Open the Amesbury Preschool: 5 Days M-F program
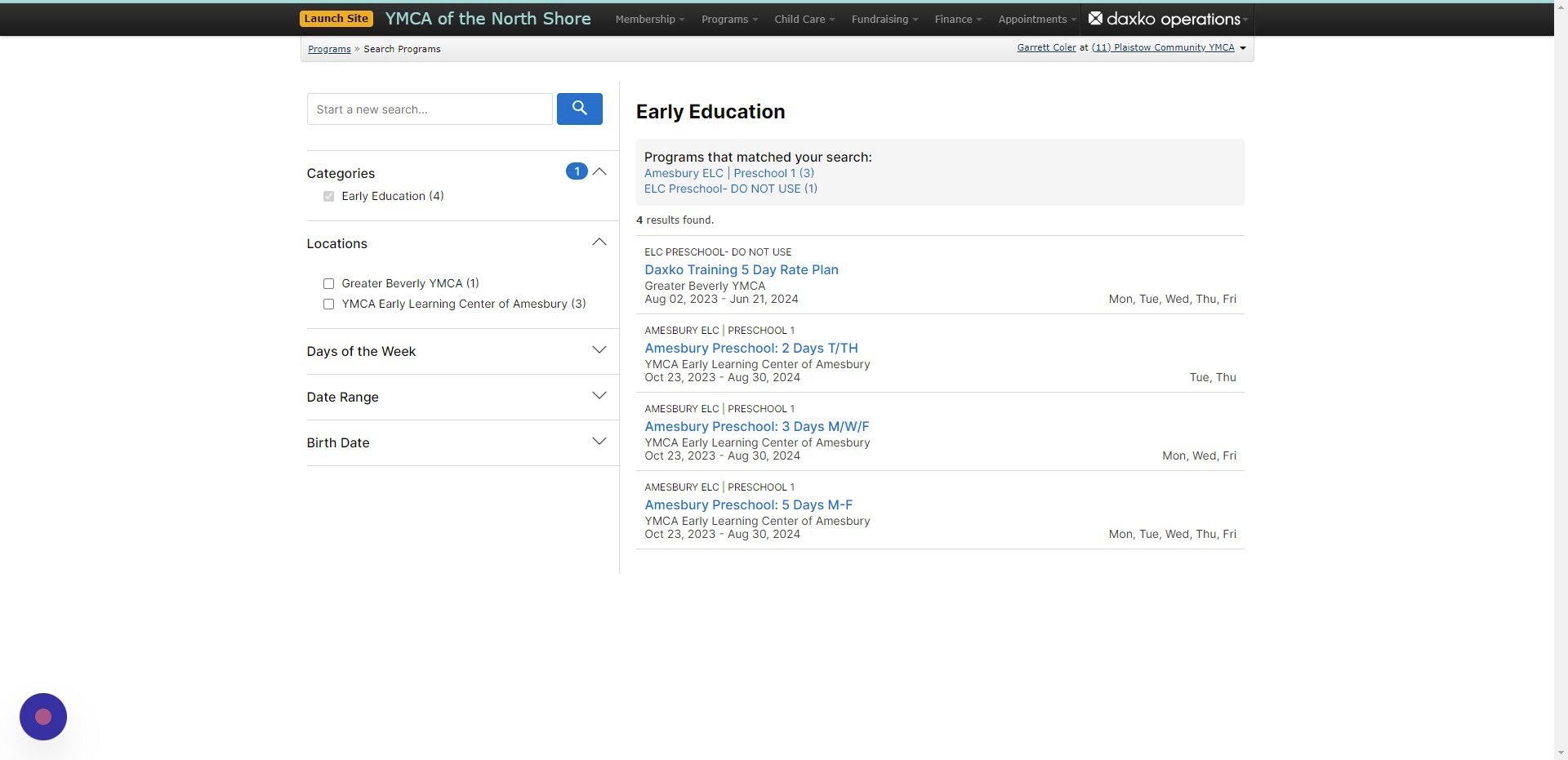 tap(748, 504)
